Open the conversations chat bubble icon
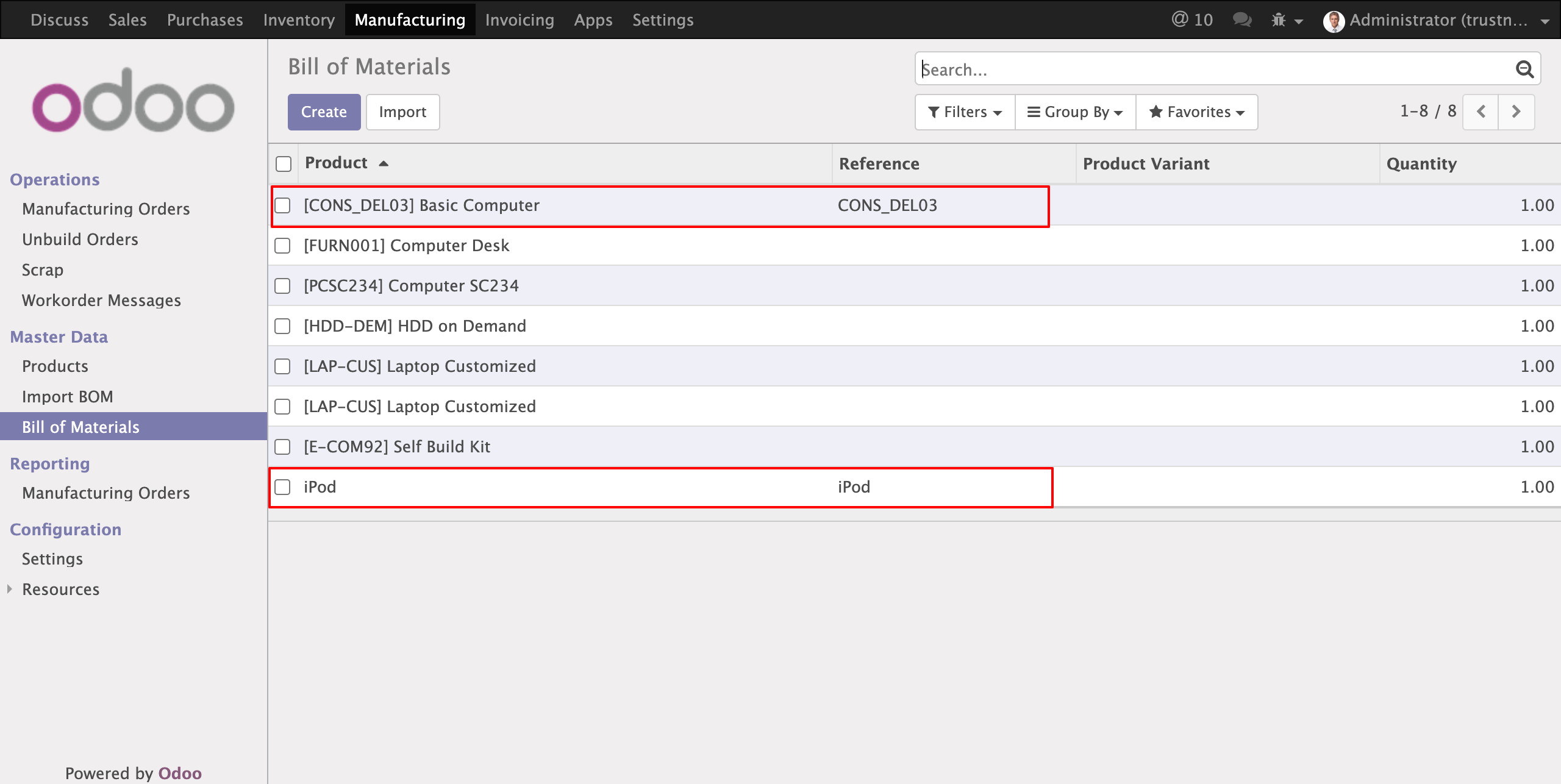Screen dimensions: 1561x784 (1242, 20)
